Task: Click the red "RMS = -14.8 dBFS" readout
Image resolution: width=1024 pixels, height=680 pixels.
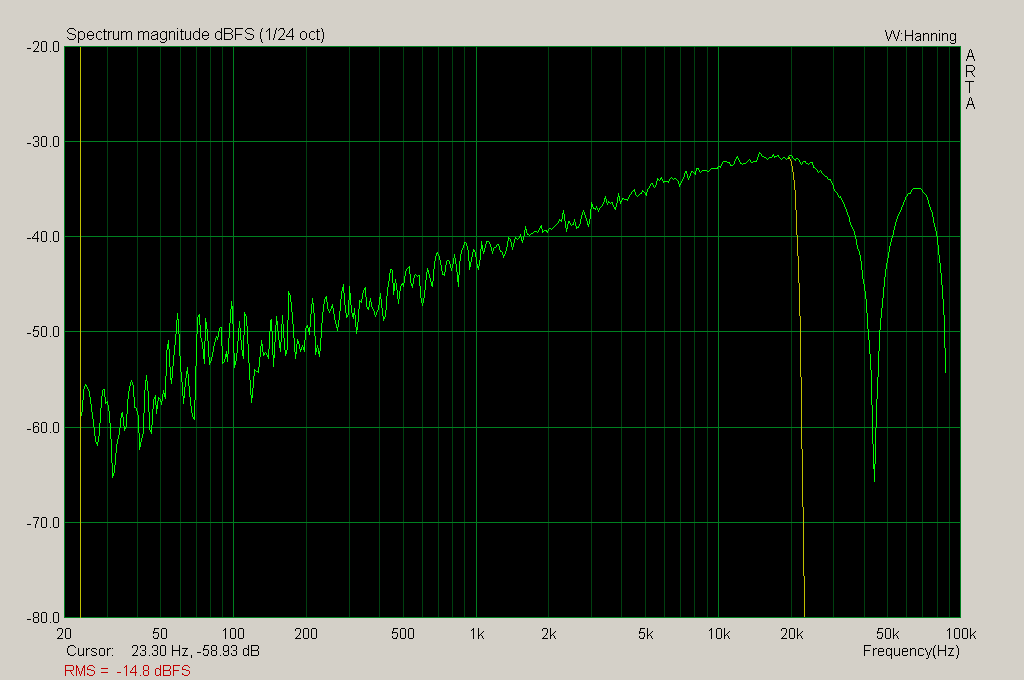Action: 127,671
